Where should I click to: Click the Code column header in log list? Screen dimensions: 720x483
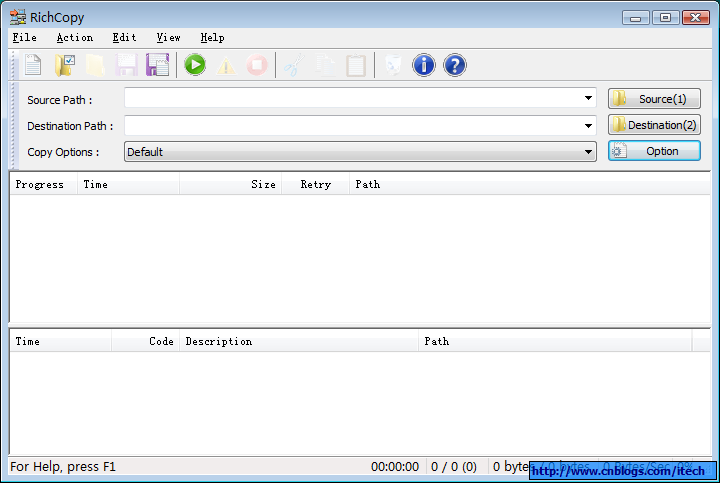[x=145, y=342]
